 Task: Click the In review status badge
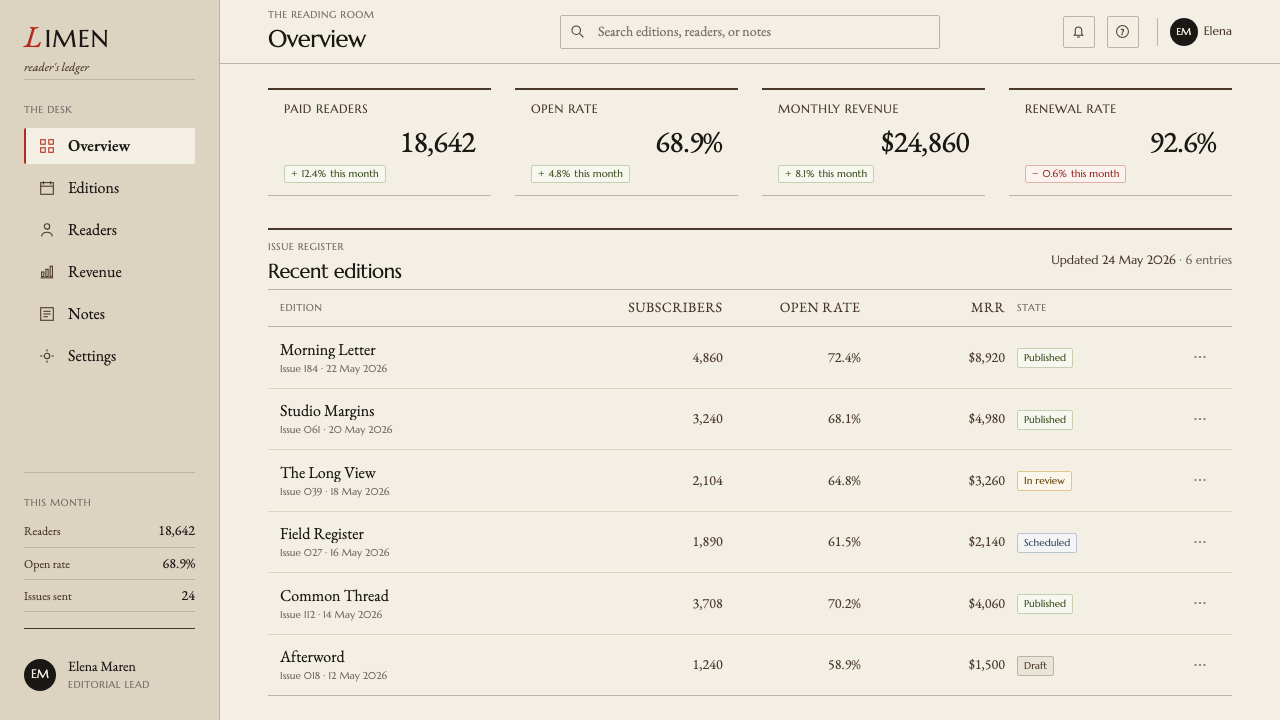pyautogui.click(x=1044, y=481)
